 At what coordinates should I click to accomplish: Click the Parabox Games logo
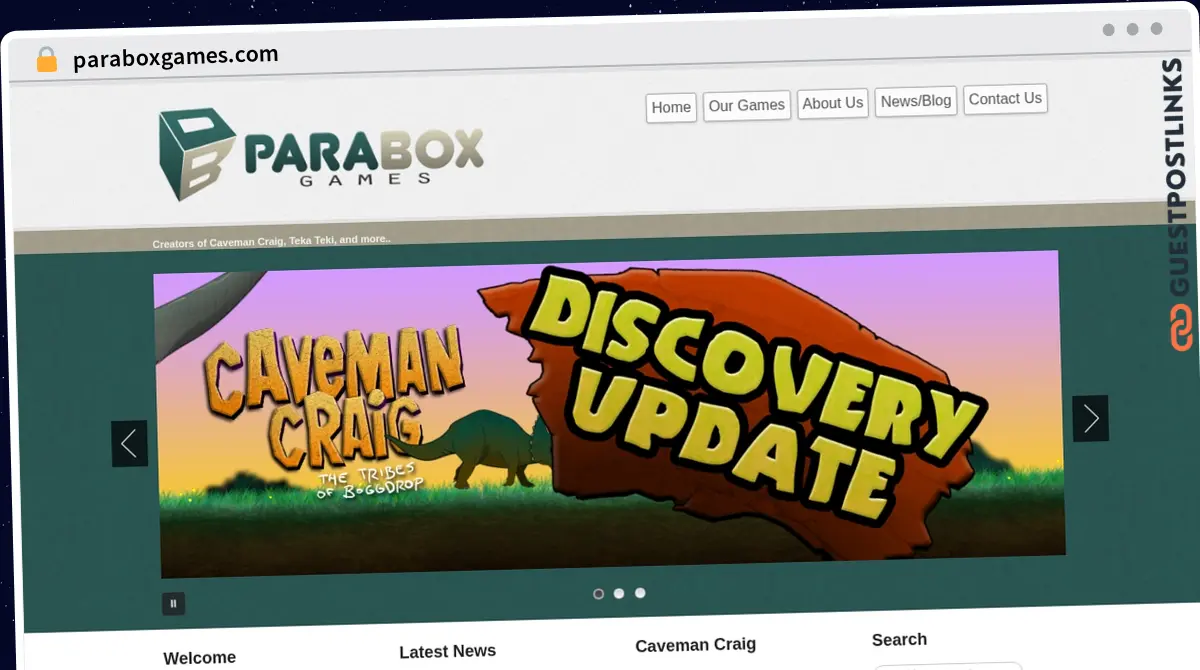click(x=321, y=153)
